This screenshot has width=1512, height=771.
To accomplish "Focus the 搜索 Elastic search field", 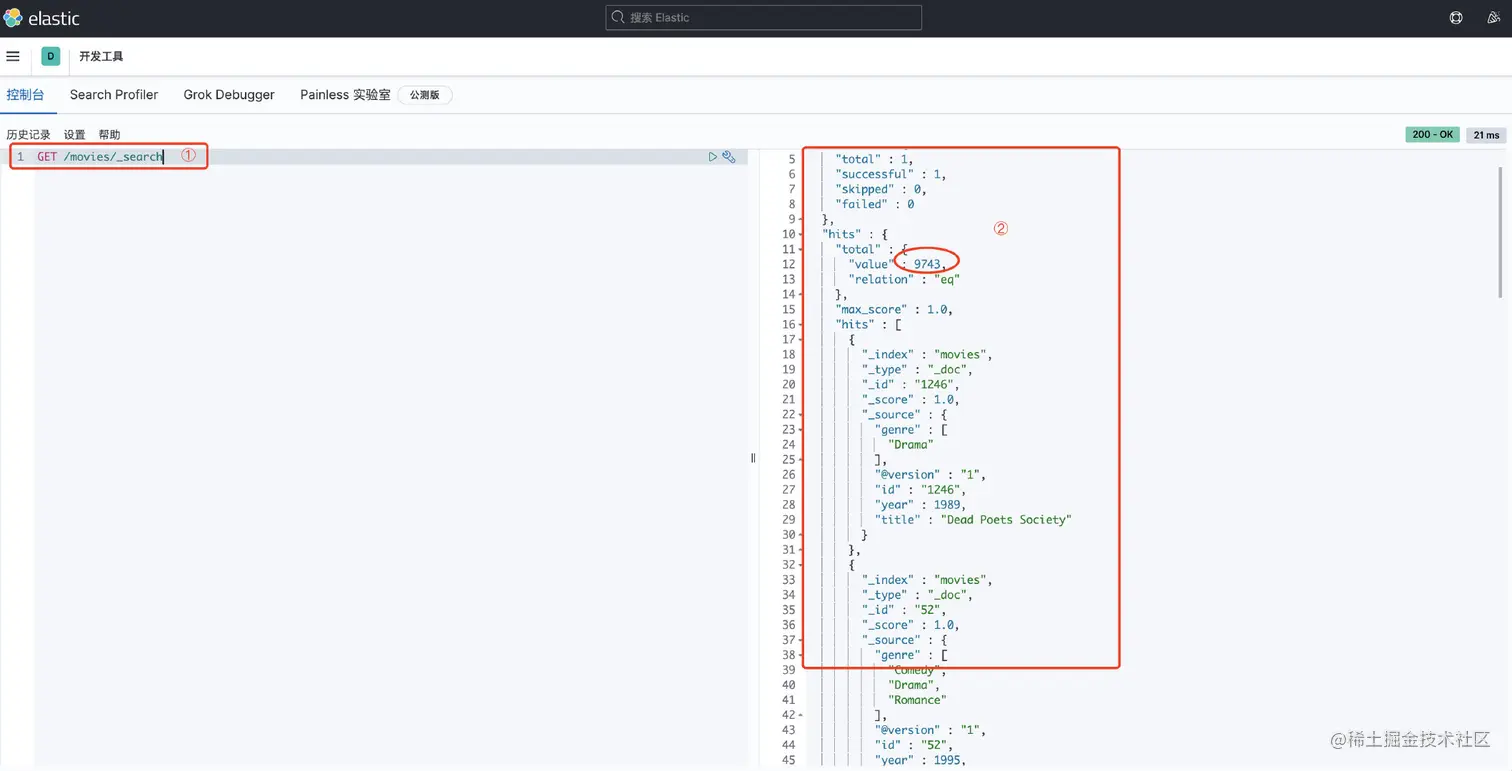I will click(764, 18).
